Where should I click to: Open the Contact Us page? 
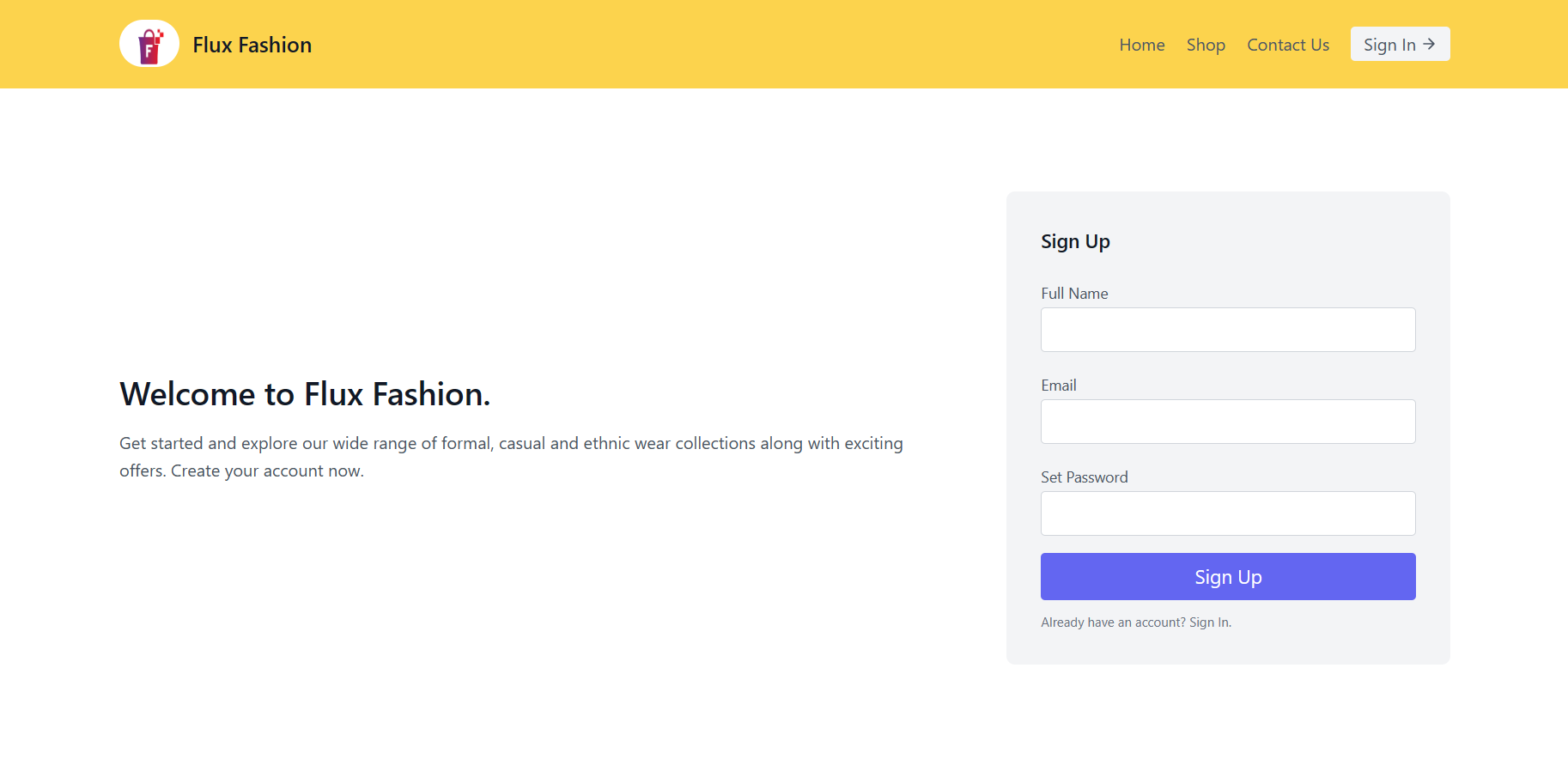(x=1288, y=45)
